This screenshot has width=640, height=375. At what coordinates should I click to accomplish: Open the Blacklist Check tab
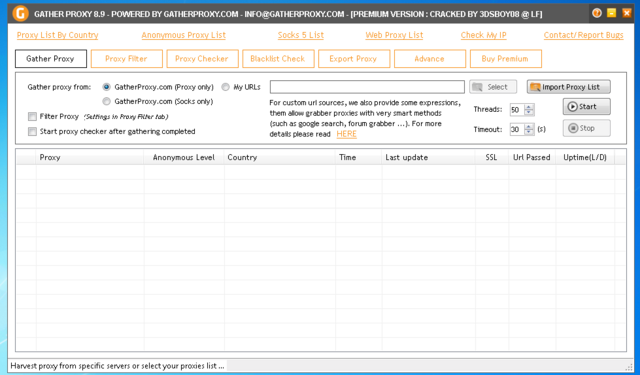[x=278, y=59]
